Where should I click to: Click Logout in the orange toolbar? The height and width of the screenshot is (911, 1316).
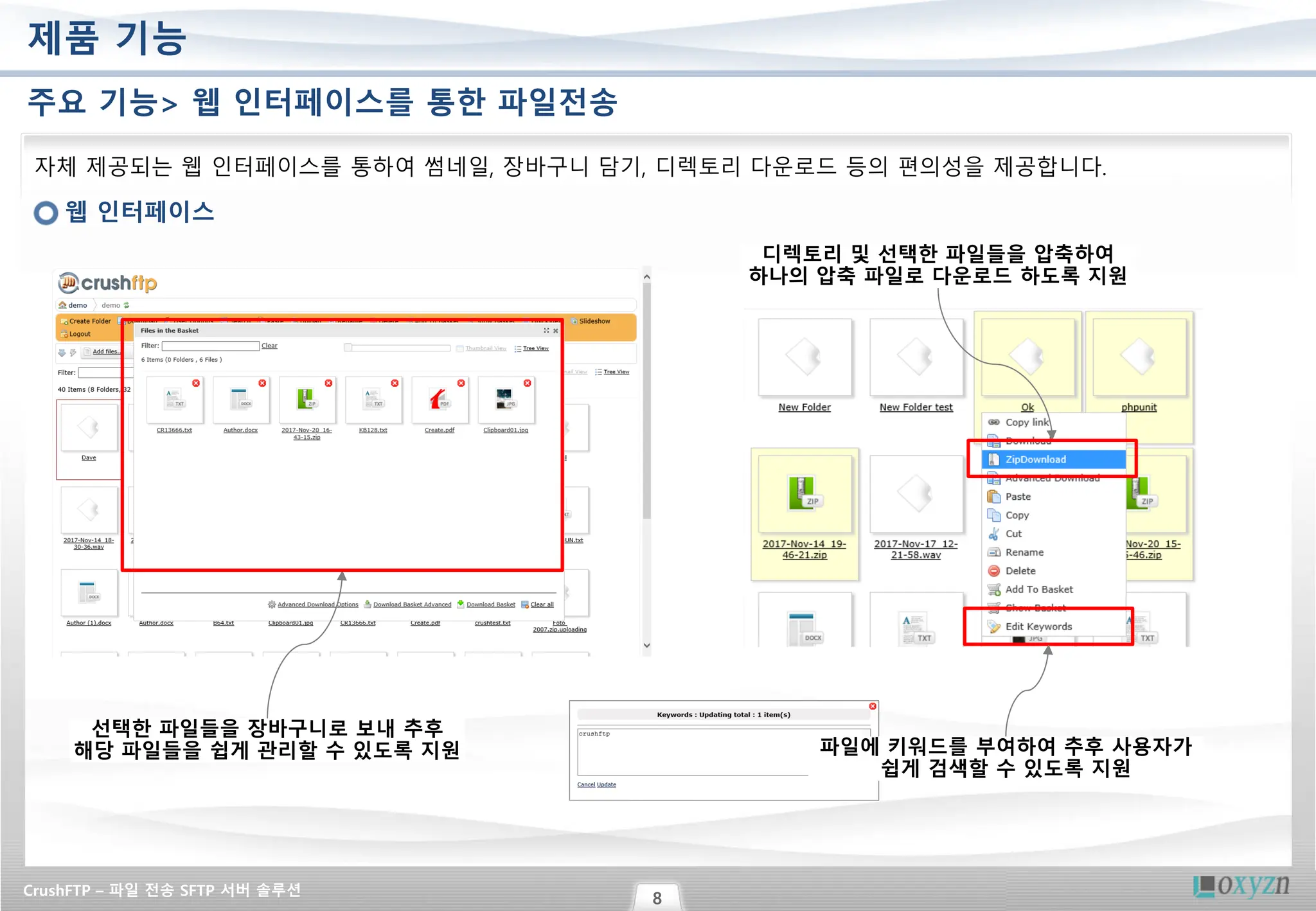coord(76,334)
